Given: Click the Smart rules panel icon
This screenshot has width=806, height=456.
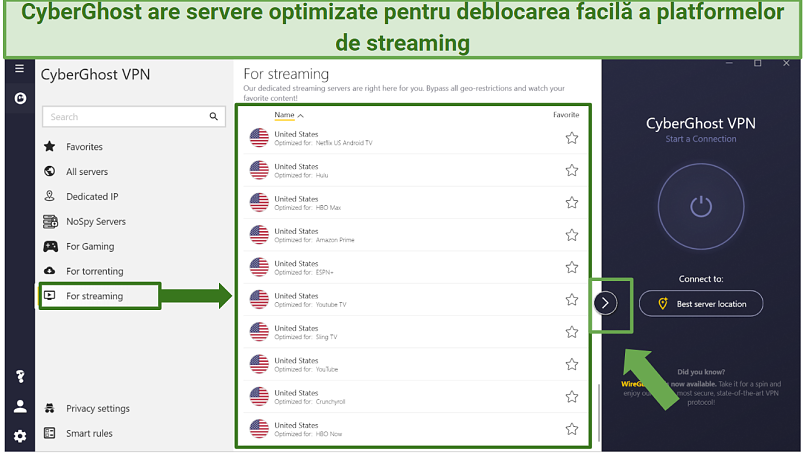Looking at the screenshot, I should pos(49,433).
